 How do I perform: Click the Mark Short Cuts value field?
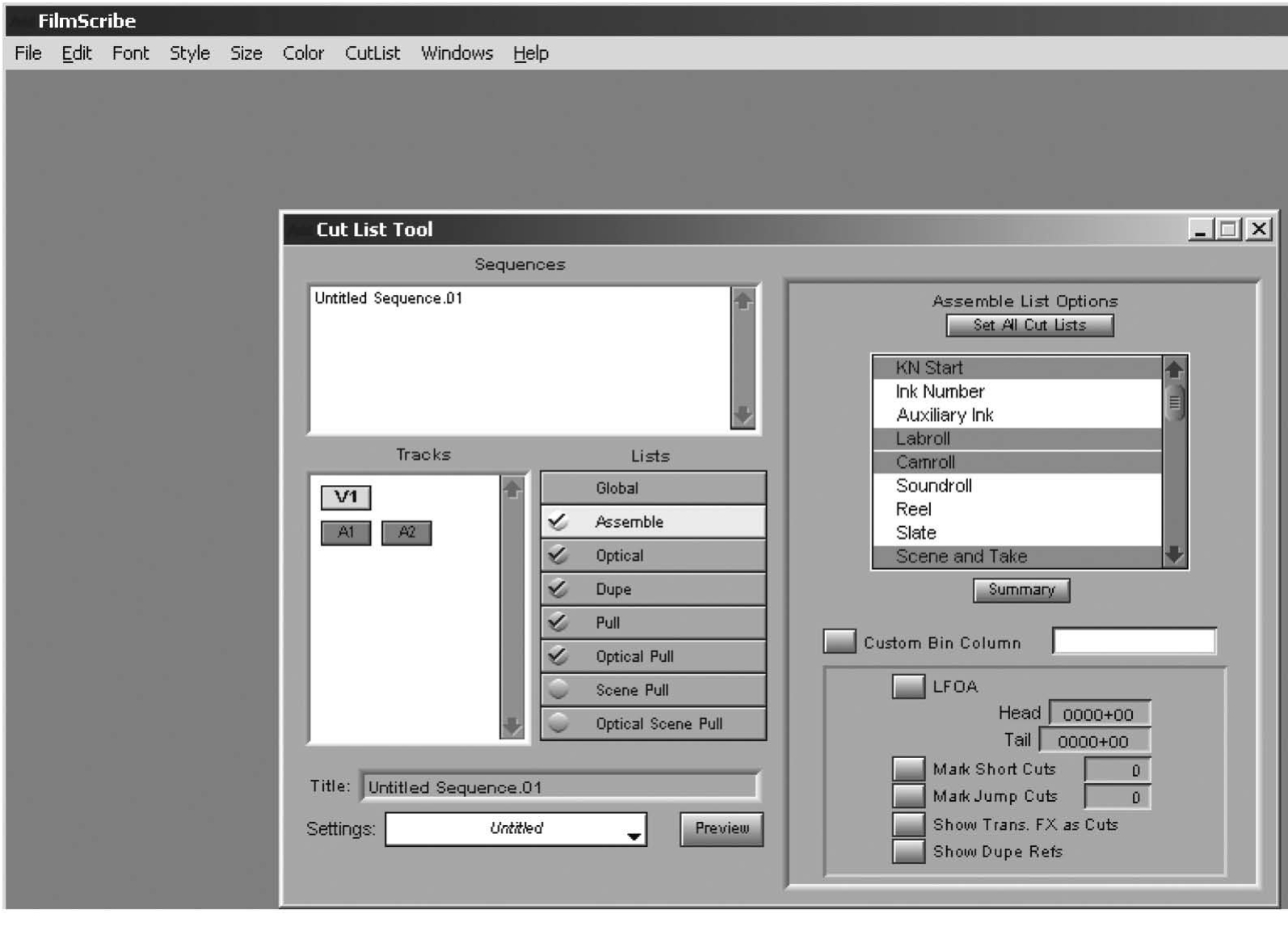(x=1117, y=770)
